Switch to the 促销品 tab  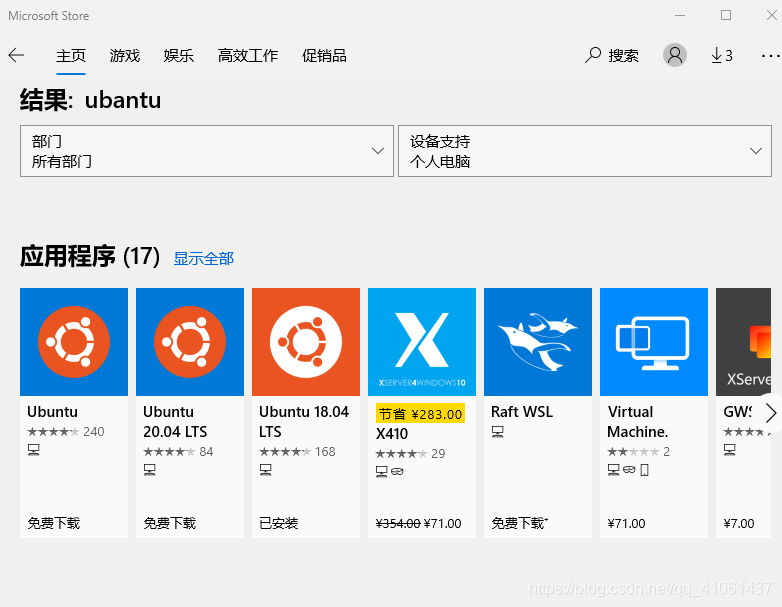click(324, 55)
